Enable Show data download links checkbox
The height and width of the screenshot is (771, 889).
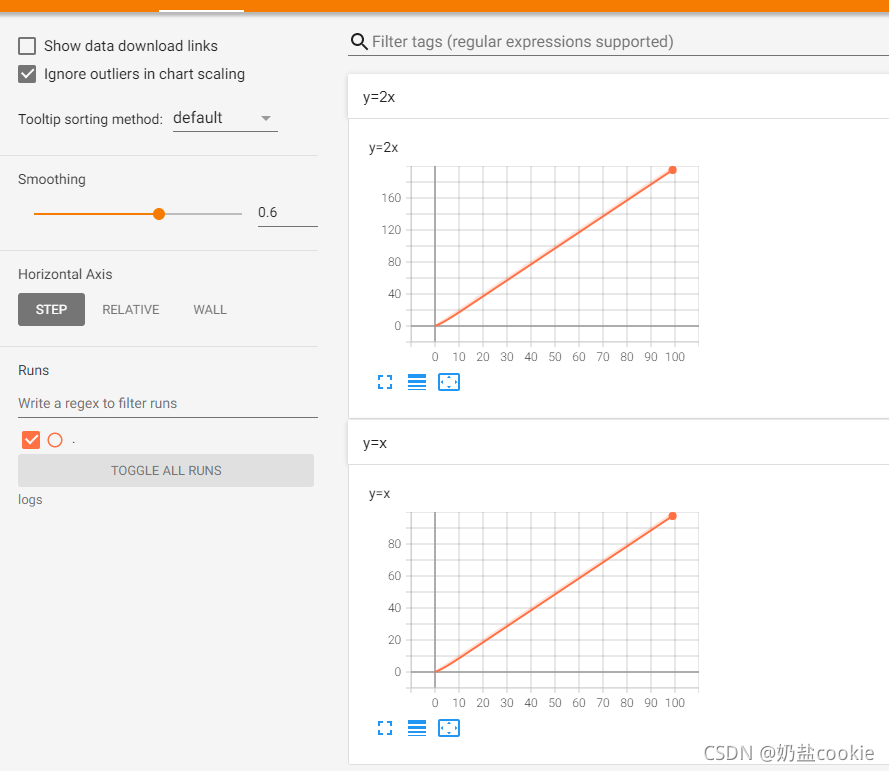click(27, 46)
